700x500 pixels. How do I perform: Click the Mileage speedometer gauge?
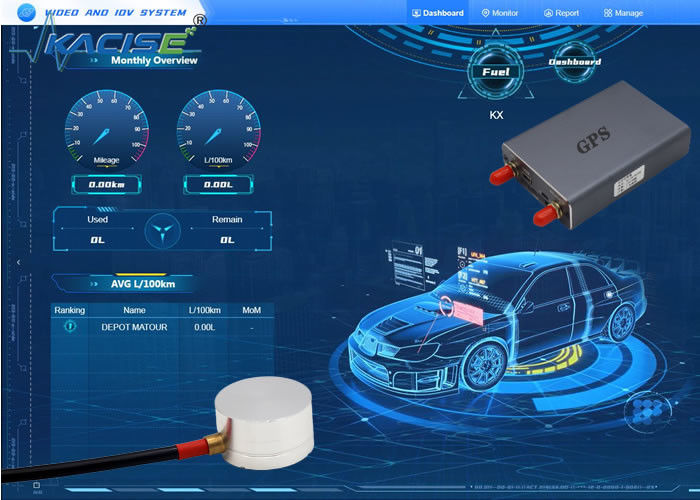(x=106, y=136)
